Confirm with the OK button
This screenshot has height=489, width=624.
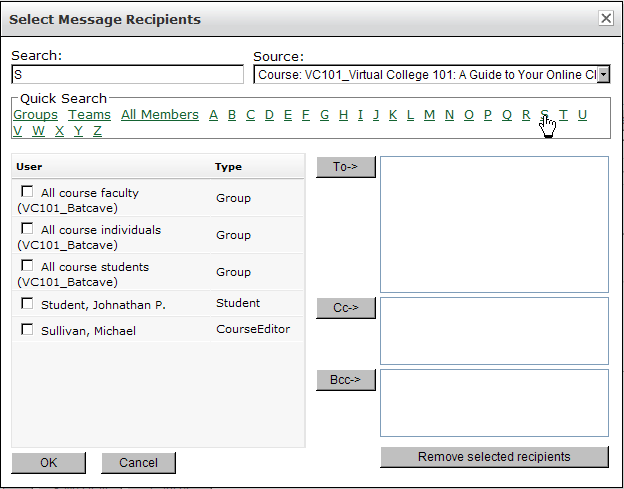pyautogui.click(x=49, y=463)
